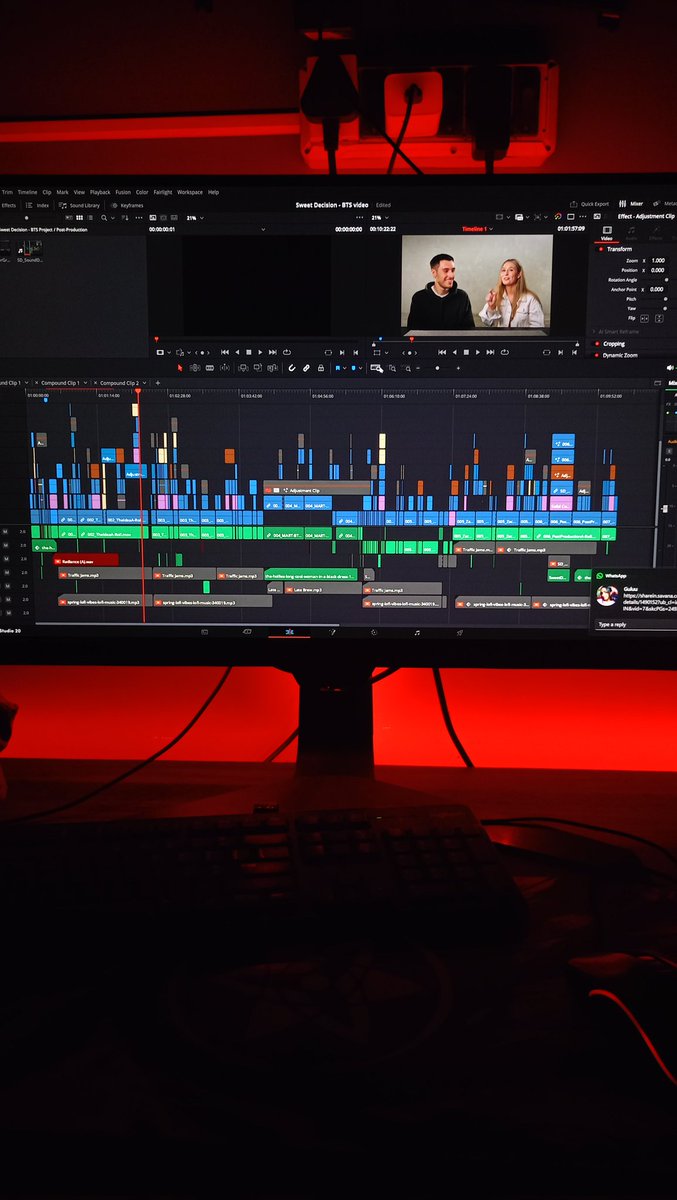Go to the Fairlight page
Viewport: 677px width, 1200px height.
417,632
